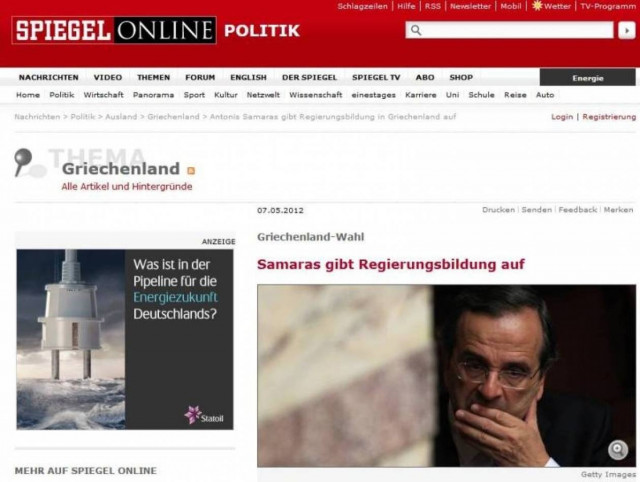This screenshot has height=482, width=640.
Task: Open the Energie dark tab
Action: pos(587,78)
